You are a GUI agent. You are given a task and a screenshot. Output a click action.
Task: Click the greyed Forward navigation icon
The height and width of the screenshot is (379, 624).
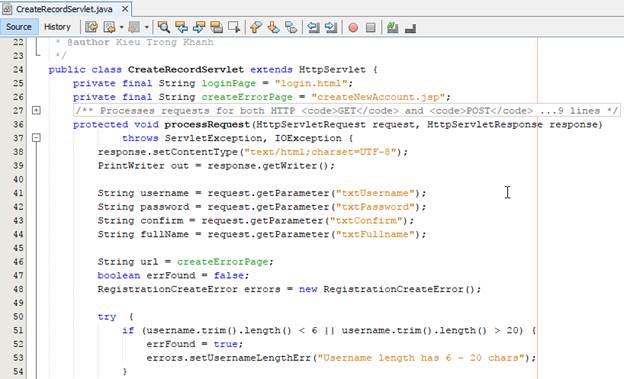click(134, 27)
